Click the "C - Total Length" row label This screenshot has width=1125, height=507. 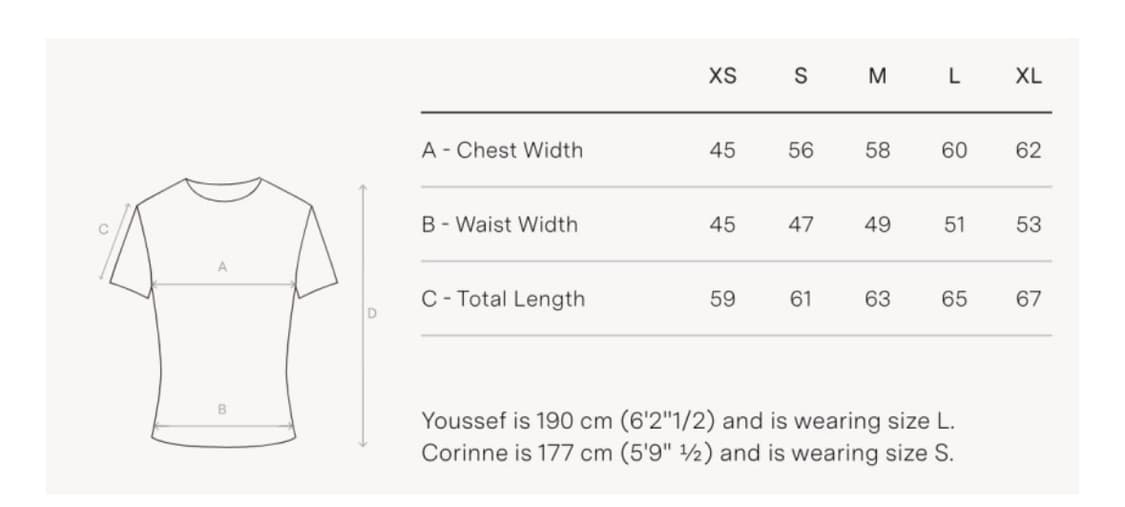pyautogui.click(x=503, y=298)
